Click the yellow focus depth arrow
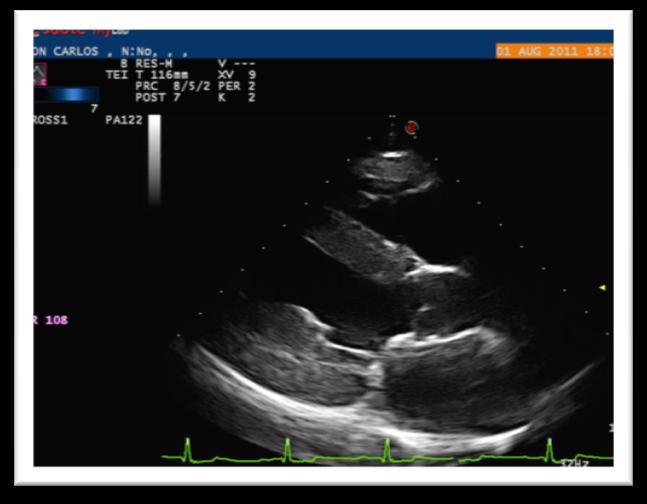Image resolution: width=647 pixels, height=504 pixels. (x=602, y=287)
